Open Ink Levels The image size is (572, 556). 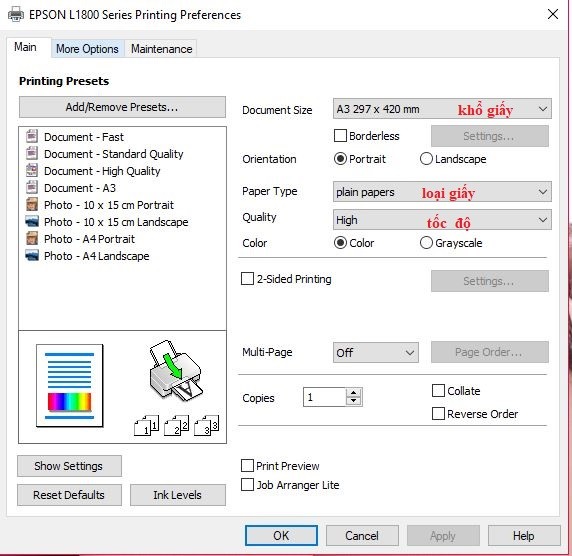pos(178,495)
